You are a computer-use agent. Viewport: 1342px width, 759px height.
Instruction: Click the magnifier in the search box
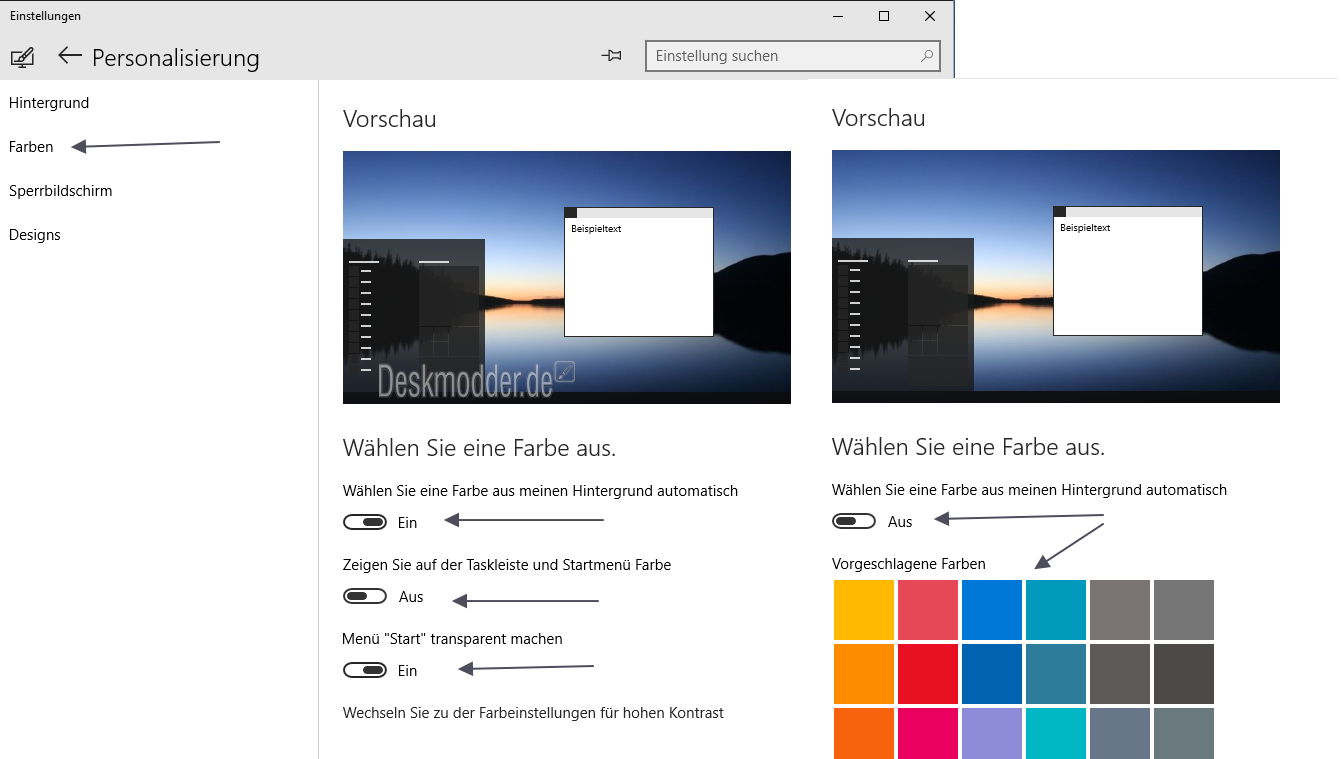(x=926, y=55)
